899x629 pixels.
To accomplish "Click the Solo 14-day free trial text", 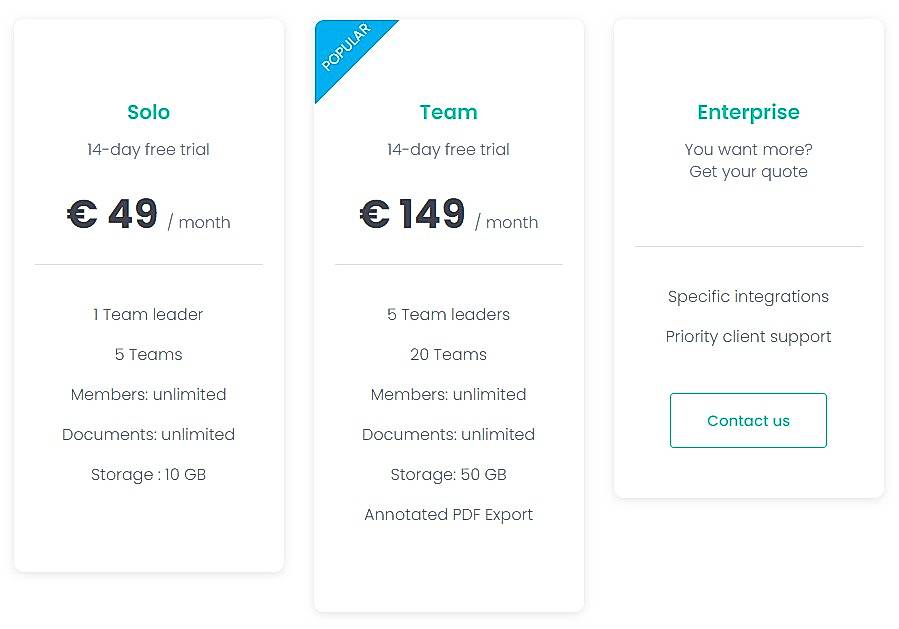I will click(x=148, y=149).
